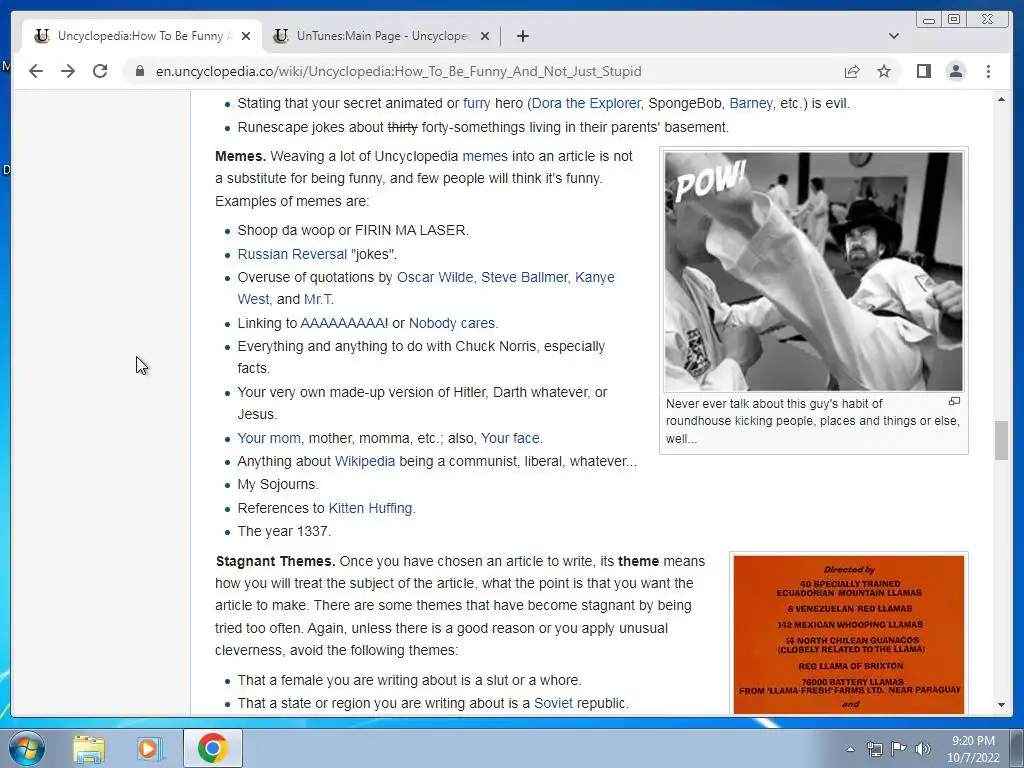Open volume control tray icon
Image resolution: width=1024 pixels, height=768 pixels.
(x=922, y=749)
